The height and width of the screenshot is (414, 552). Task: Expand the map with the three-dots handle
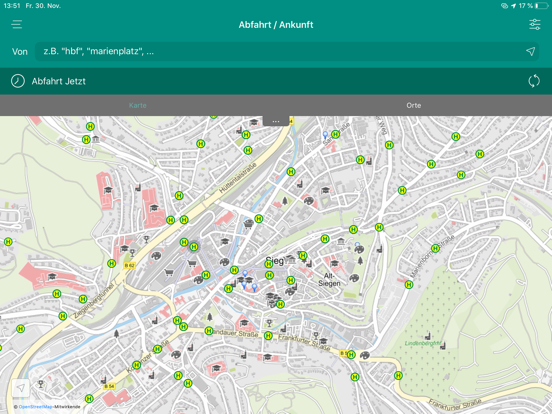tap(276, 121)
